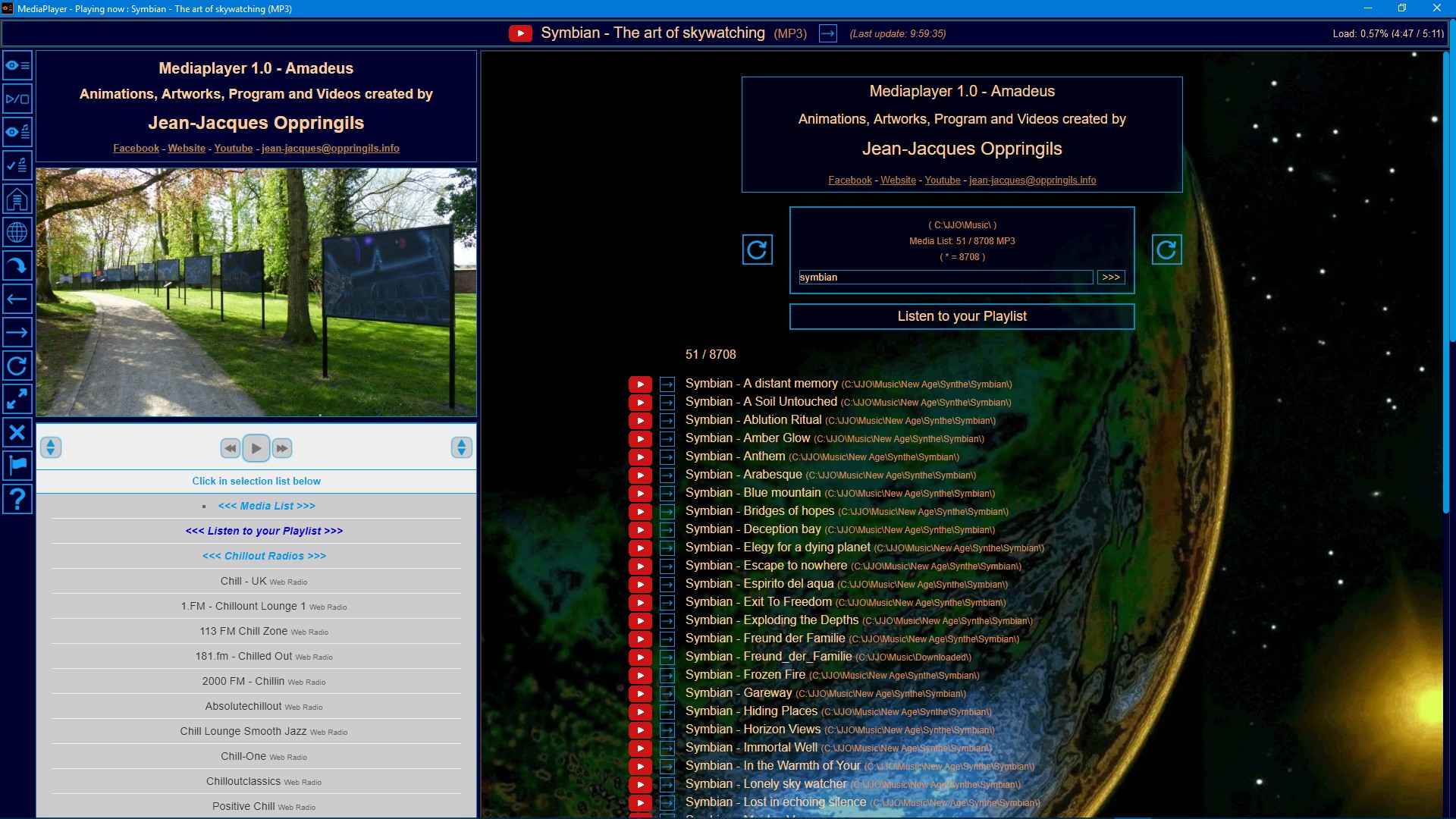Click the up/down stepper right of playback controls
Image resolution: width=1456 pixels, height=819 pixels.
(461, 447)
